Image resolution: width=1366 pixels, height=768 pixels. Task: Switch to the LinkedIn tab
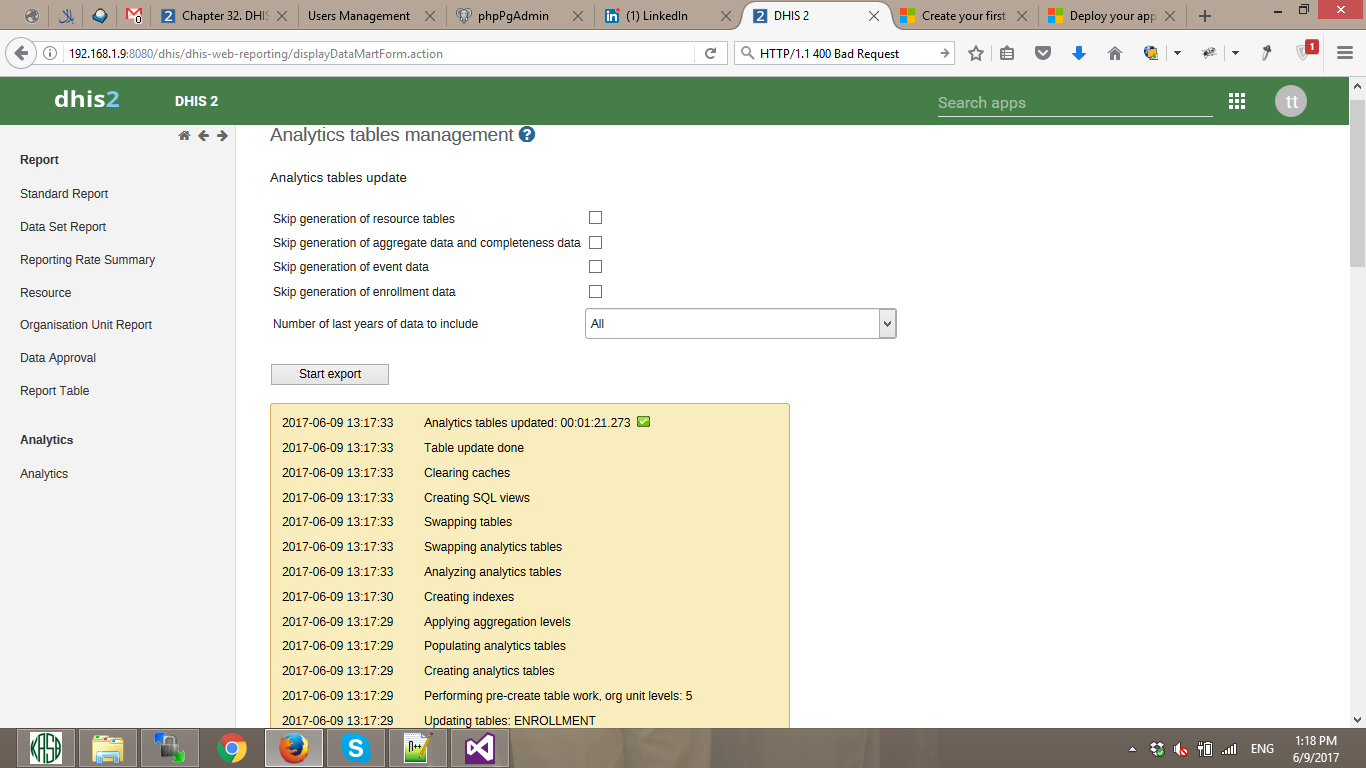click(668, 16)
